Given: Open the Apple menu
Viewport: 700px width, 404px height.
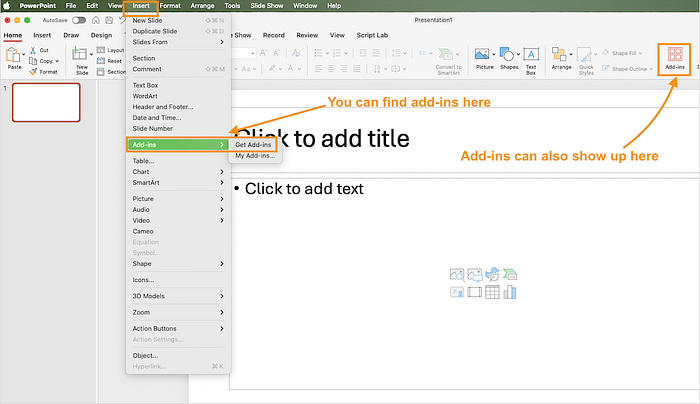Looking at the screenshot, I should [x=7, y=6].
